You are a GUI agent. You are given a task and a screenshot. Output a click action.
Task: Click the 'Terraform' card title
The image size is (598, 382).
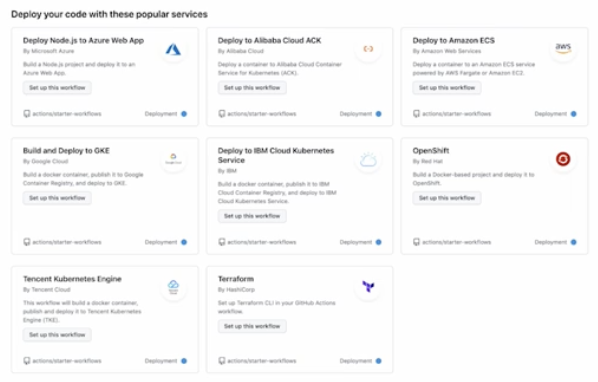(x=236, y=279)
